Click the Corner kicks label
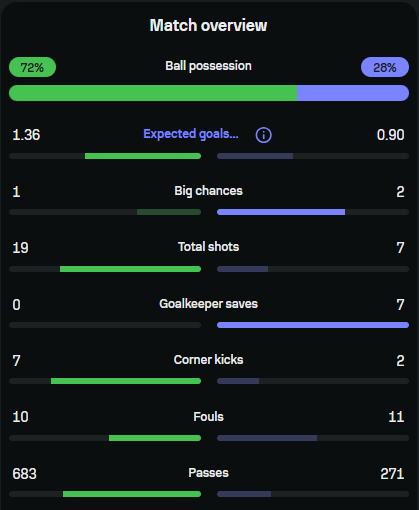Viewport: 419px width, 510px height. (208, 360)
